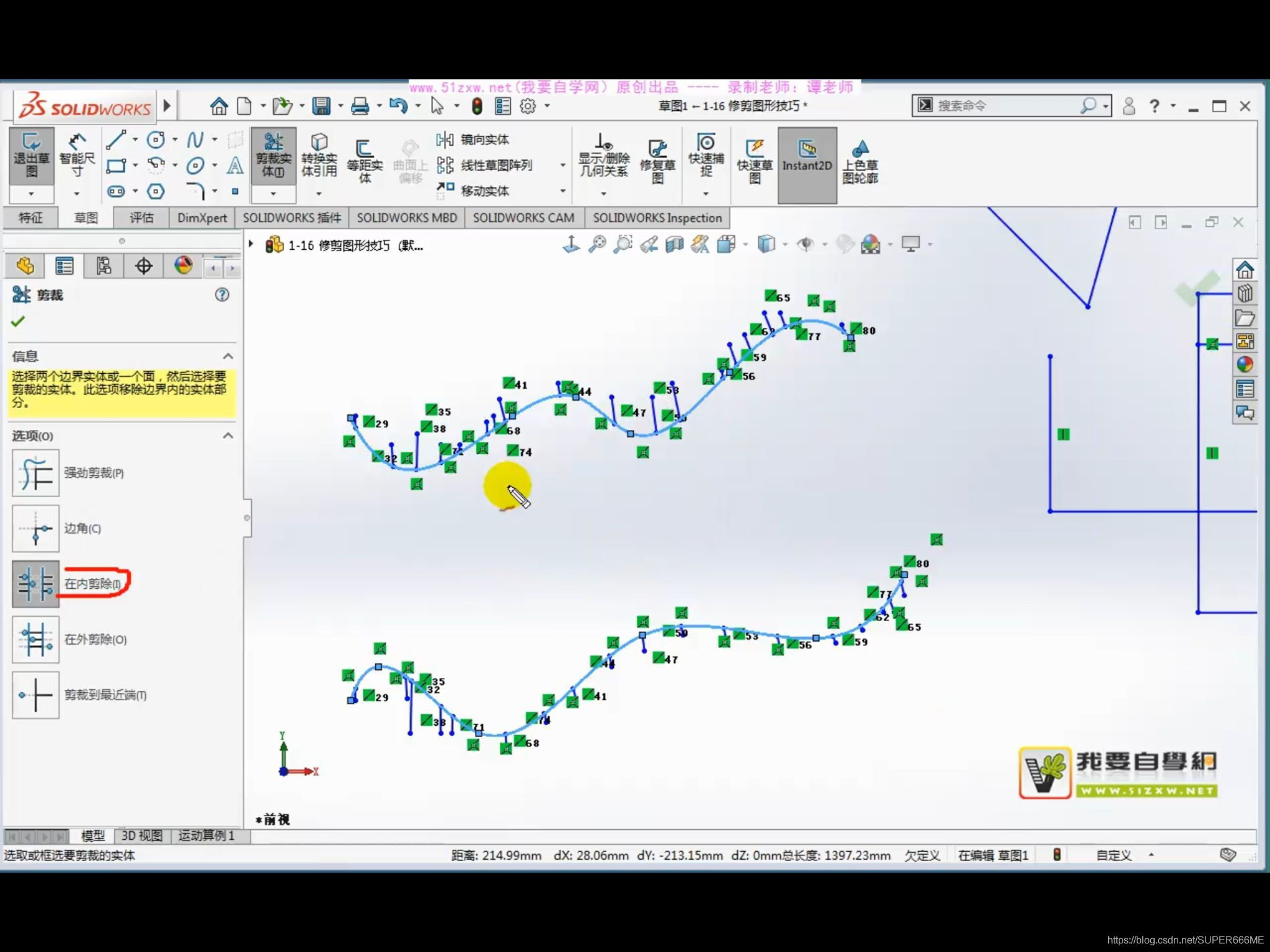Click the Offset Entities tool
The width and height of the screenshot is (1270, 952).
pos(364,160)
